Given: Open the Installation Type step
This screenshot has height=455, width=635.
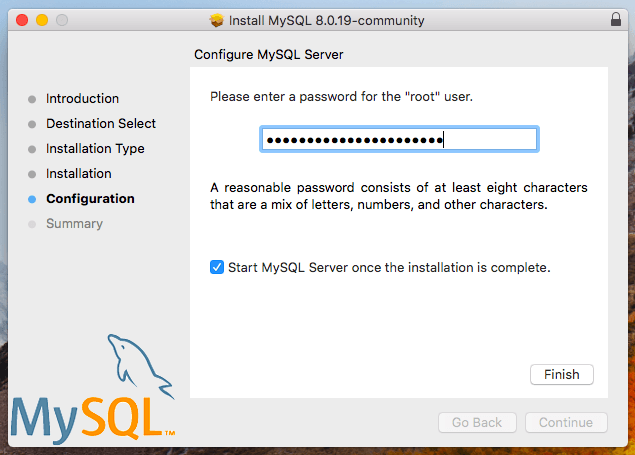Looking at the screenshot, I should tap(95, 149).
